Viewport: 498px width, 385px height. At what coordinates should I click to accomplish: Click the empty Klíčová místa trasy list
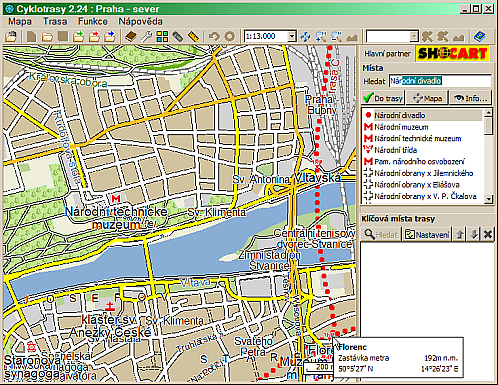427,289
